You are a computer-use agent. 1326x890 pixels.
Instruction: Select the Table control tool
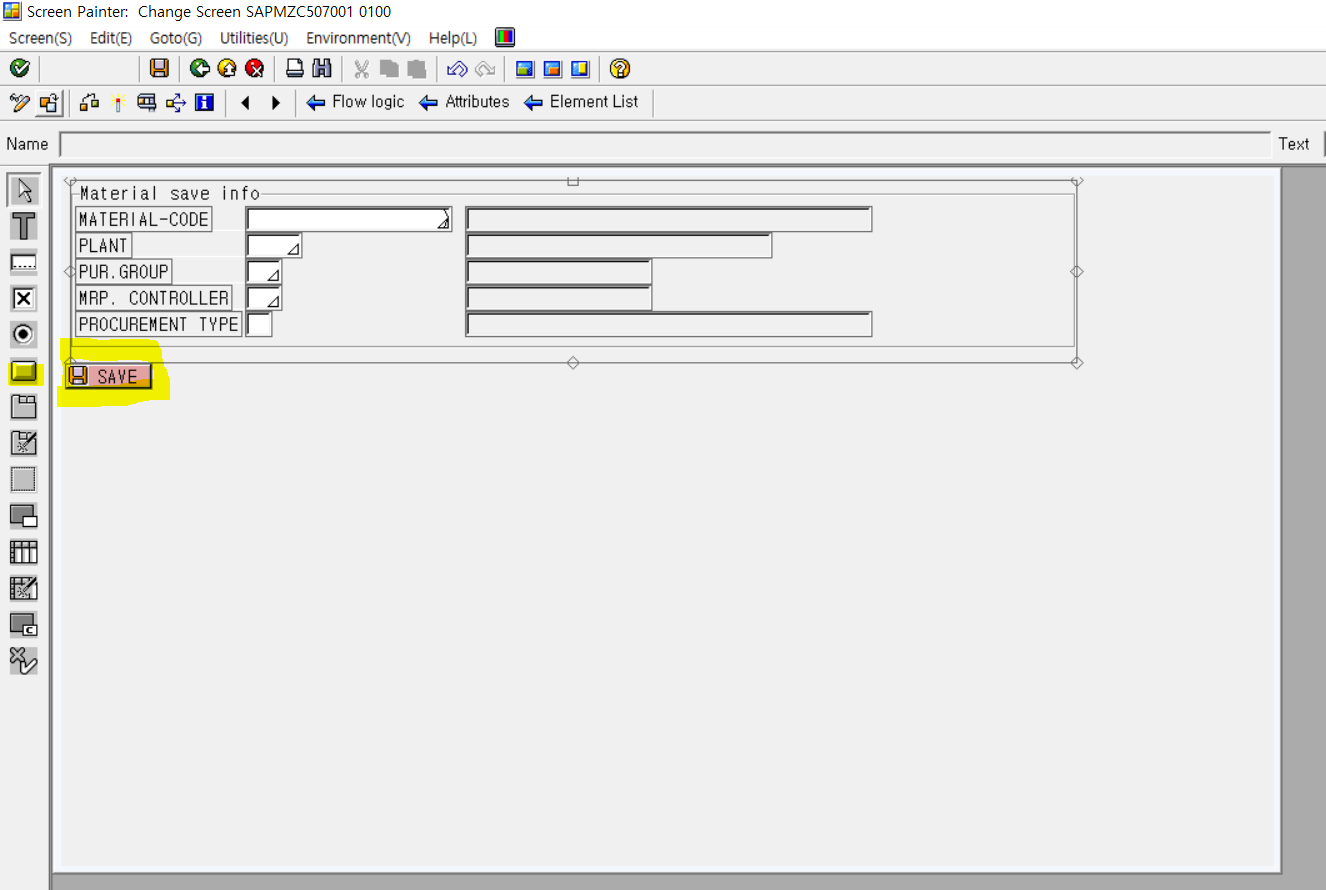pos(24,552)
